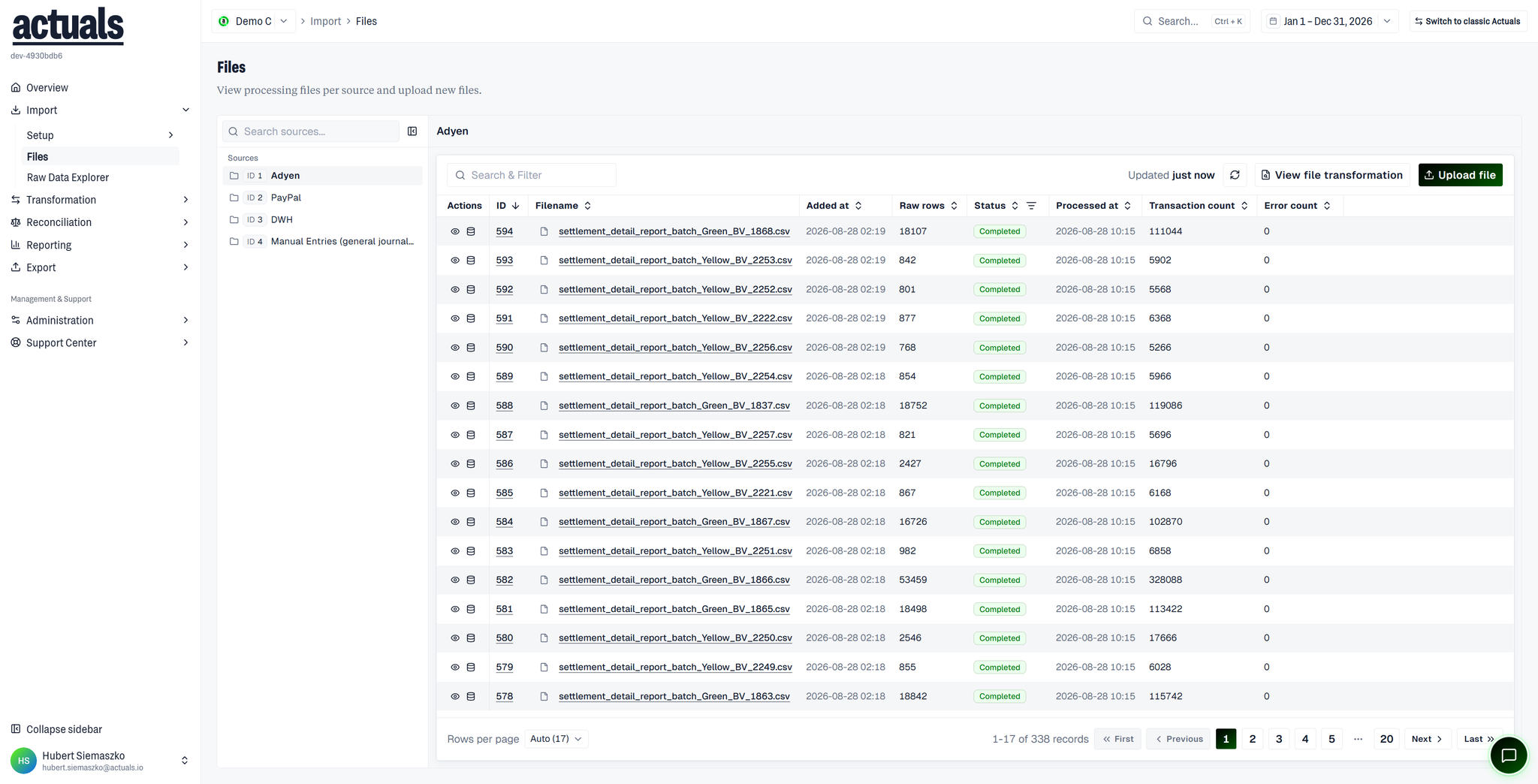This screenshot has height=784, width=1538.
Task: Sort by ID column arrow
Action: (515, 206)
